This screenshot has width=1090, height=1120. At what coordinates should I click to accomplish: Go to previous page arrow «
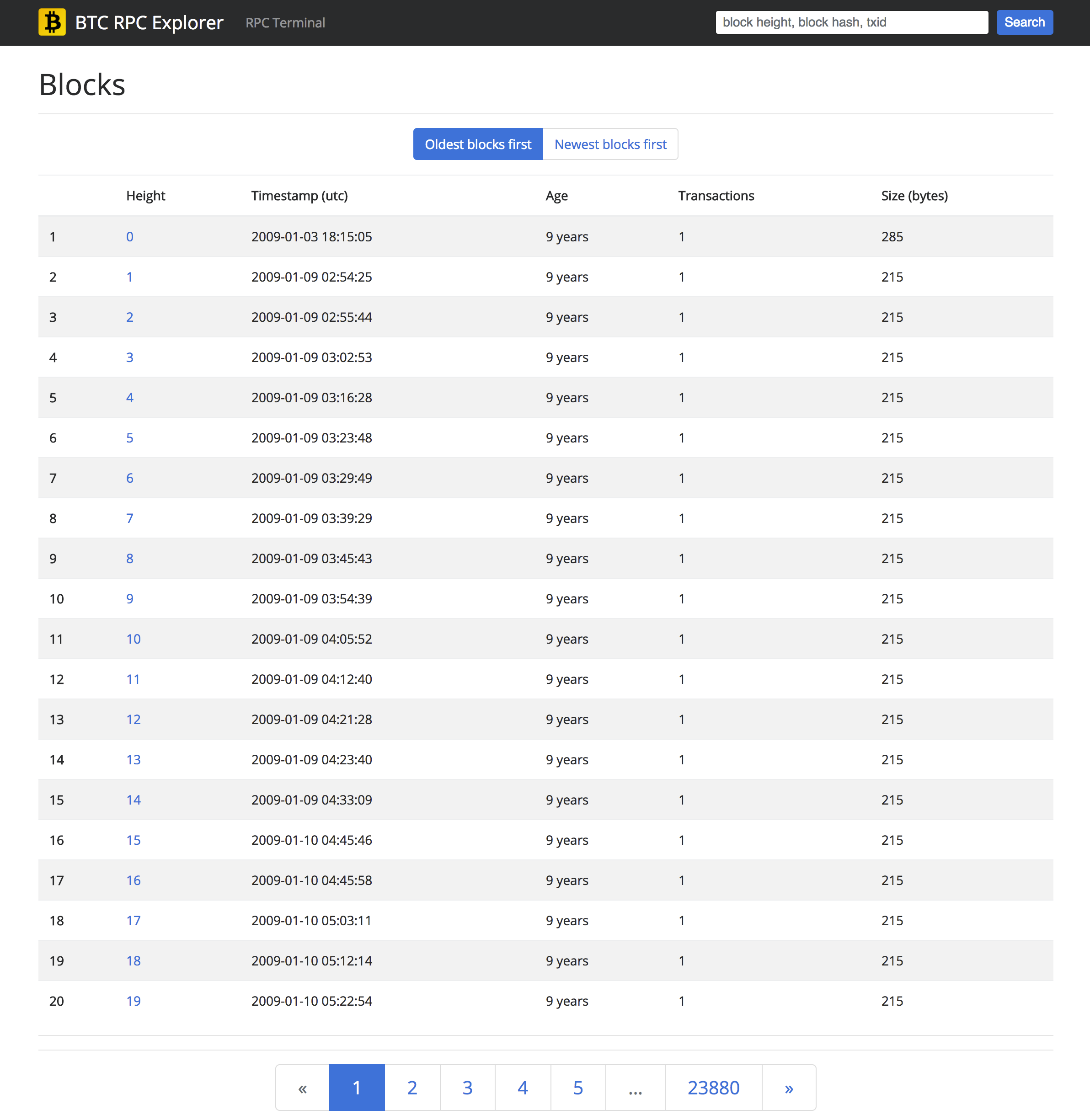coord(302,1088)
